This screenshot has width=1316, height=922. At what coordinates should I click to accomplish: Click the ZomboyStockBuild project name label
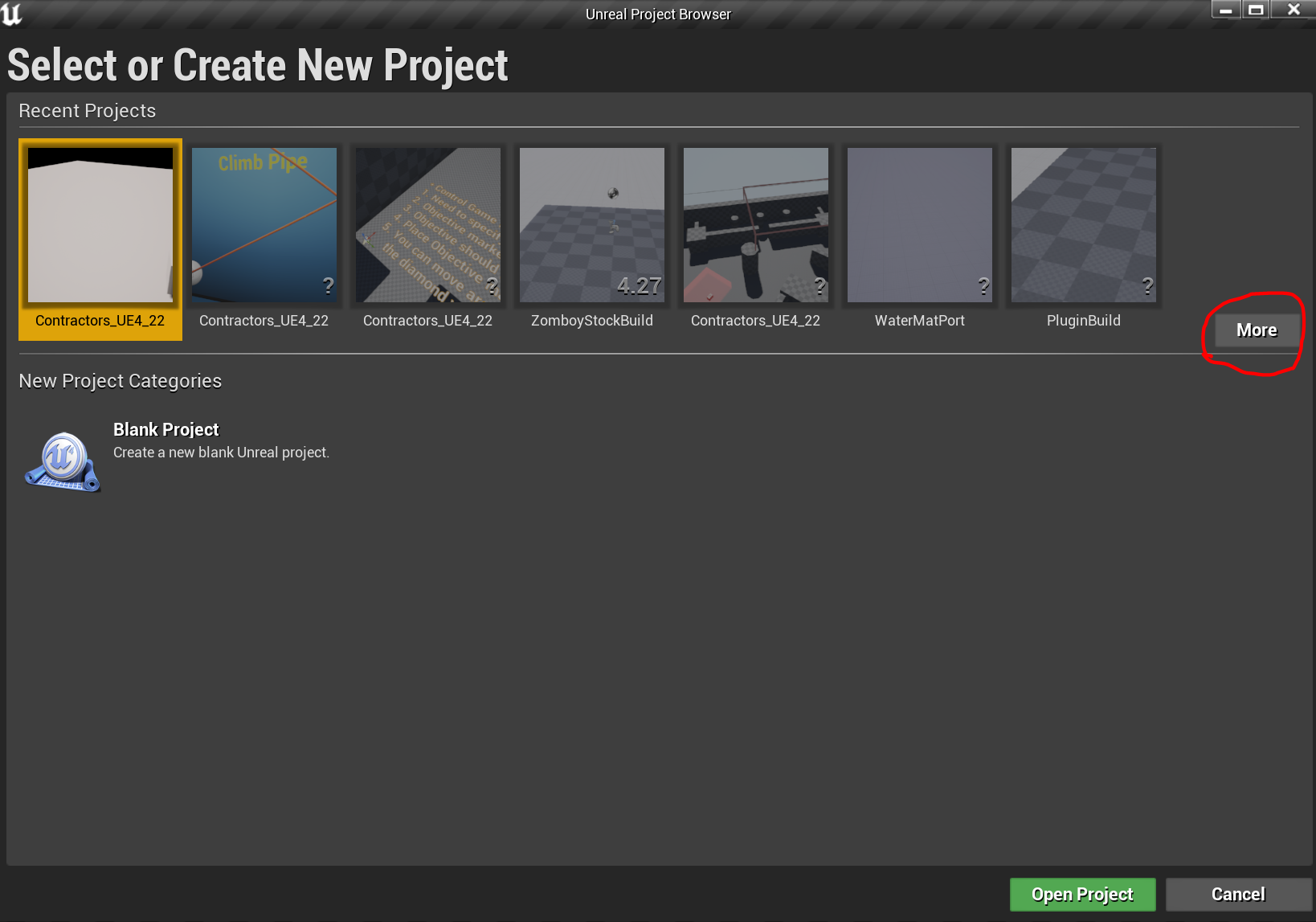592,321
